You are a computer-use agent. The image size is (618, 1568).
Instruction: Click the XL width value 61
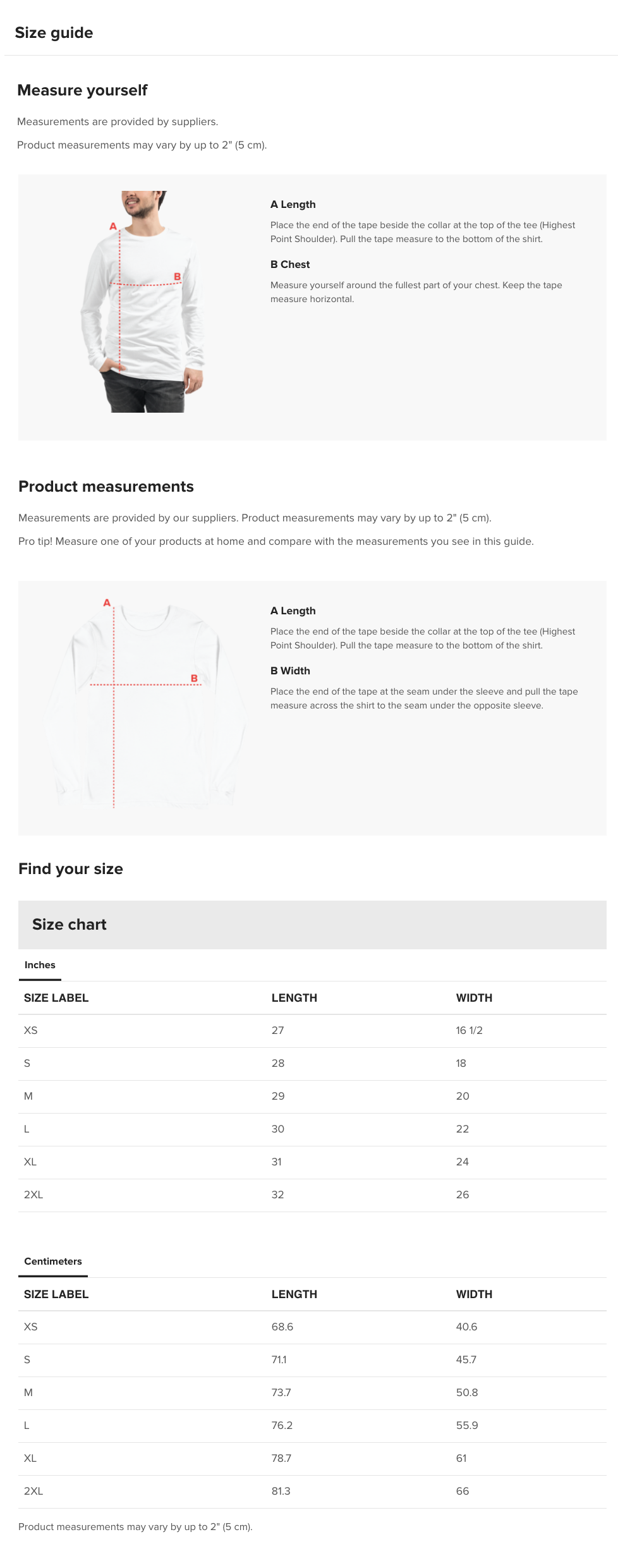[x=461, y=1459]
